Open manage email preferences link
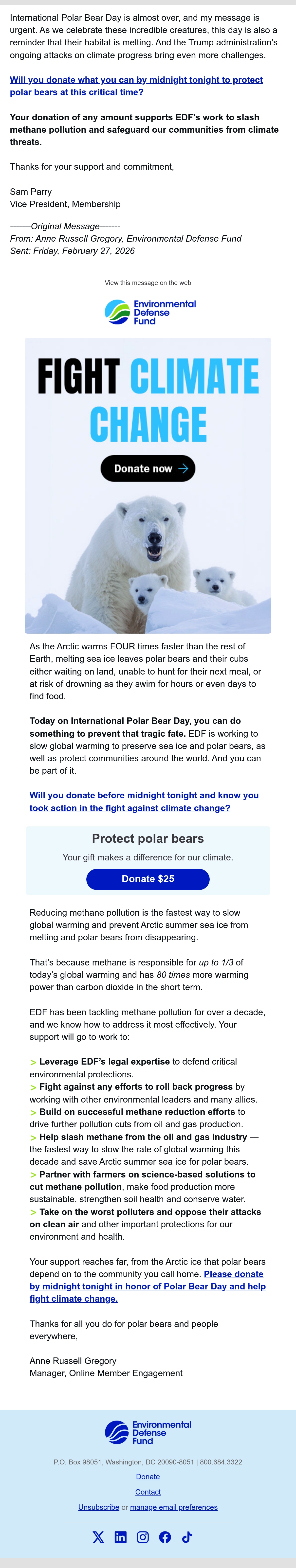296x1568 pixels. [x=174, y=1507]
